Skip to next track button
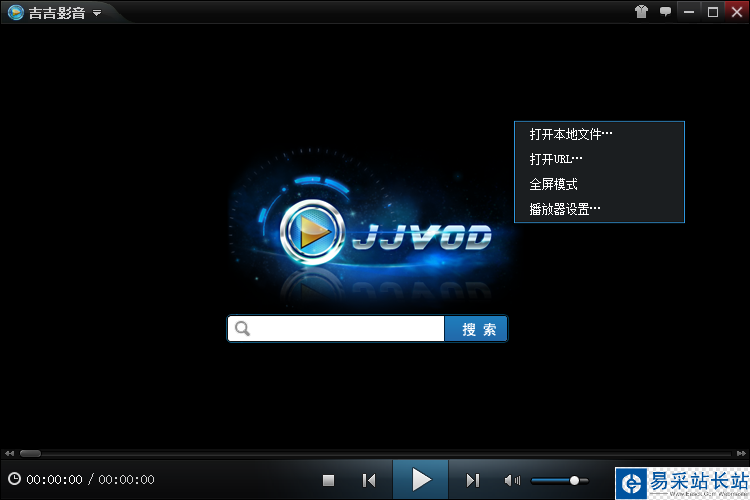The height and width of the screenshot is (500, 750). click(x=473, y=480)
